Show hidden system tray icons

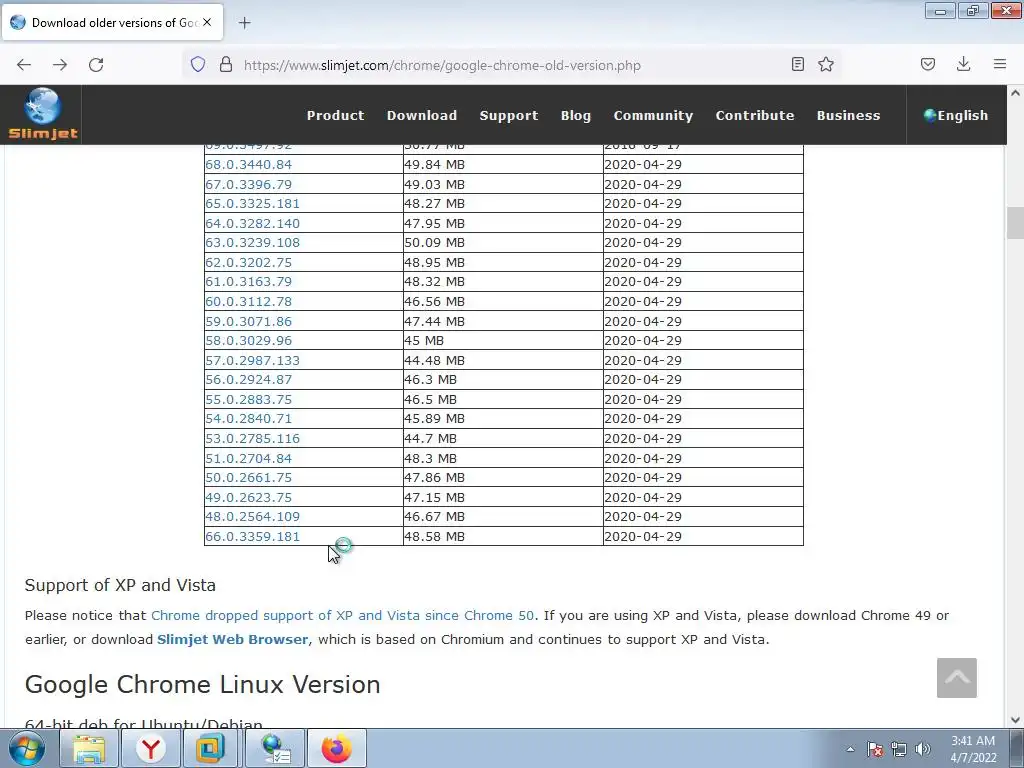click(850, 749)
